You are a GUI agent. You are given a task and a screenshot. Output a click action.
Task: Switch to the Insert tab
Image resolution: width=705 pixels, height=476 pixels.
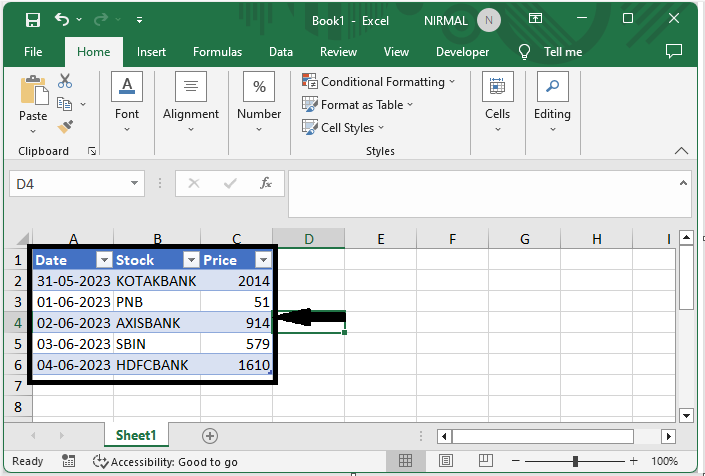tap(151, 52)
